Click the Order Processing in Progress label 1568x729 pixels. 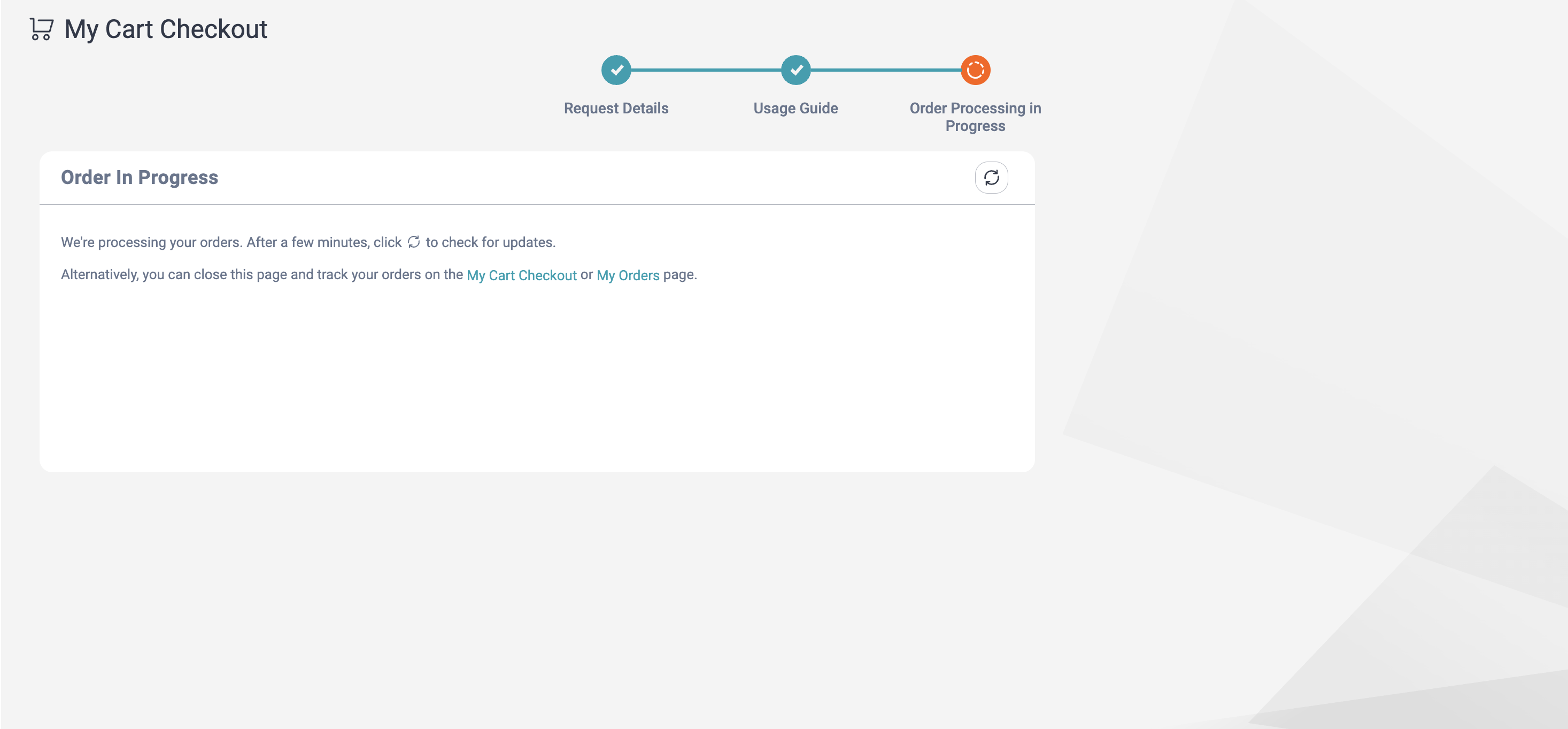[975, 117]
